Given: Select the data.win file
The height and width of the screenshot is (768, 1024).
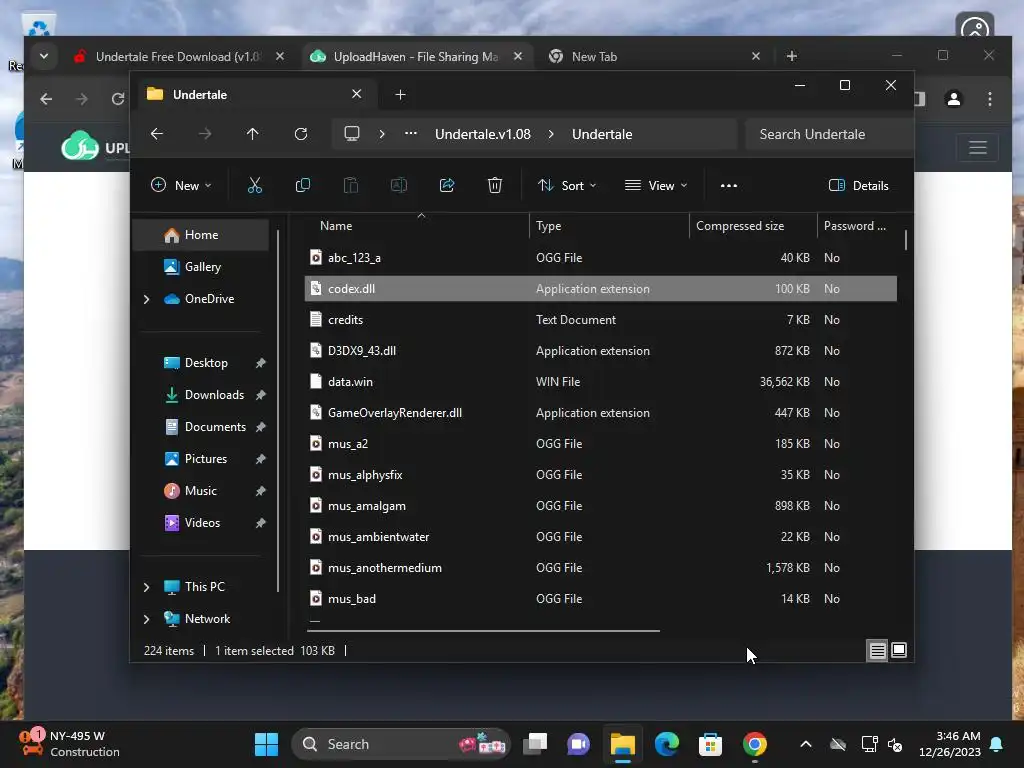Looking at the screenshot, I should coord(601,382).
